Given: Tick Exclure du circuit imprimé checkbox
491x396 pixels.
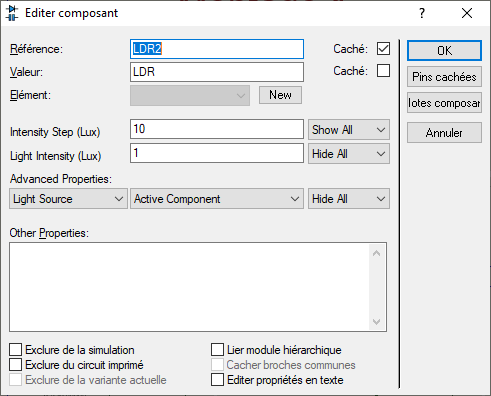Looking at the screenshot, I should pos(16,365).
